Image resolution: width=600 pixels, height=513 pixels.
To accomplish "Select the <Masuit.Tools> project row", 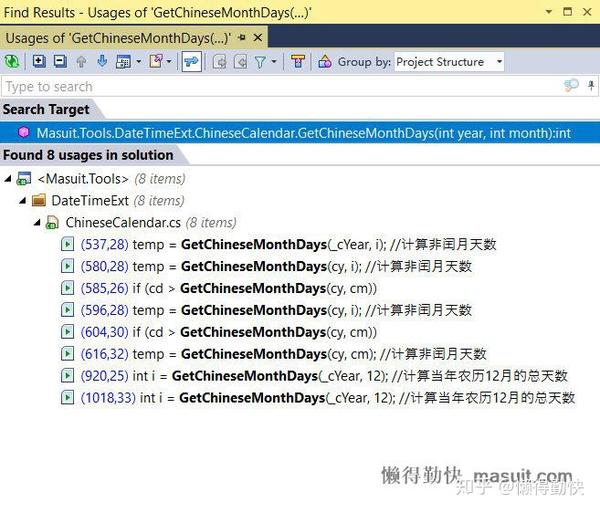I will click(x=300, y=179).
